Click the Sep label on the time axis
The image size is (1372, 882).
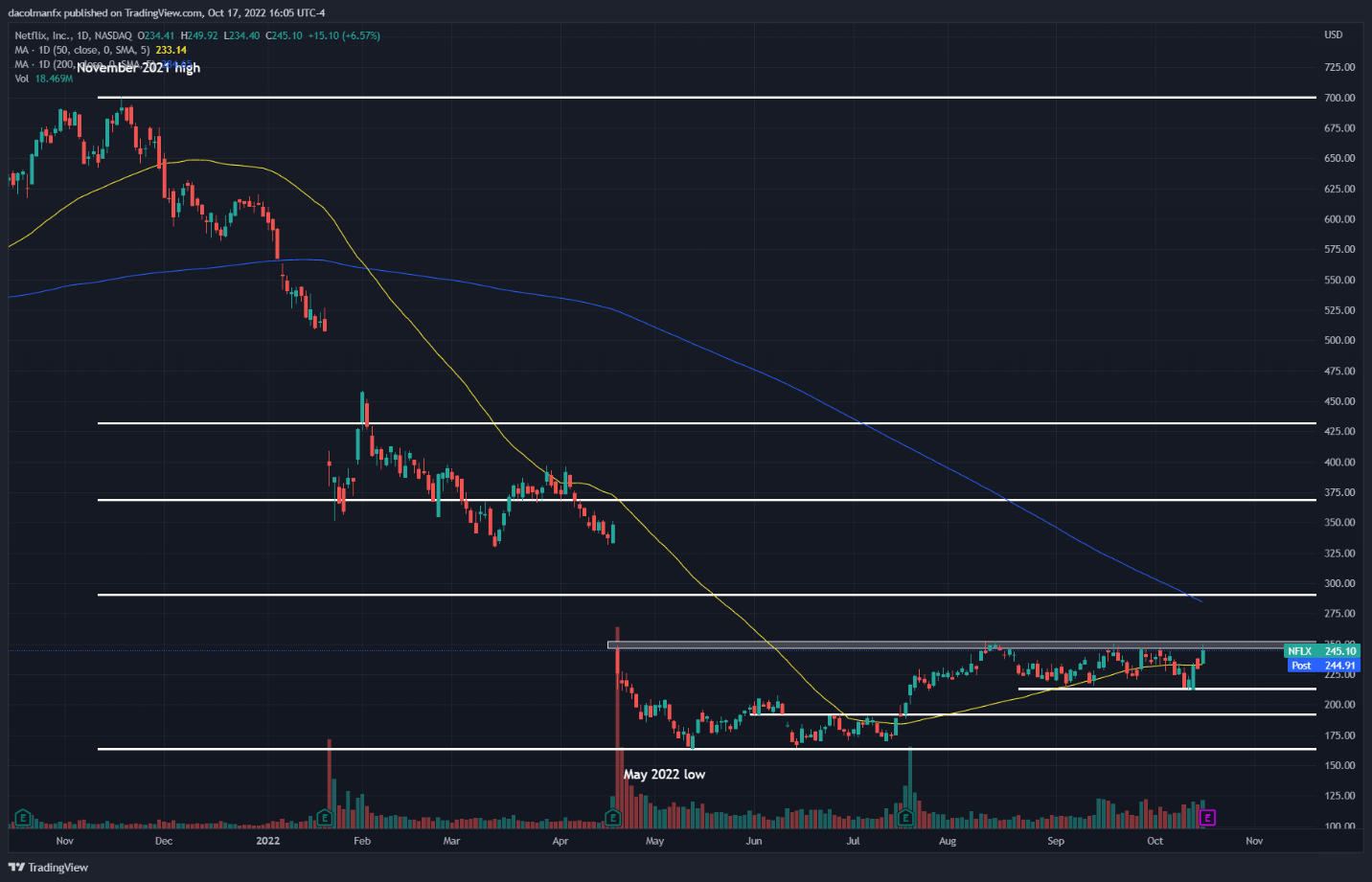1056,841
